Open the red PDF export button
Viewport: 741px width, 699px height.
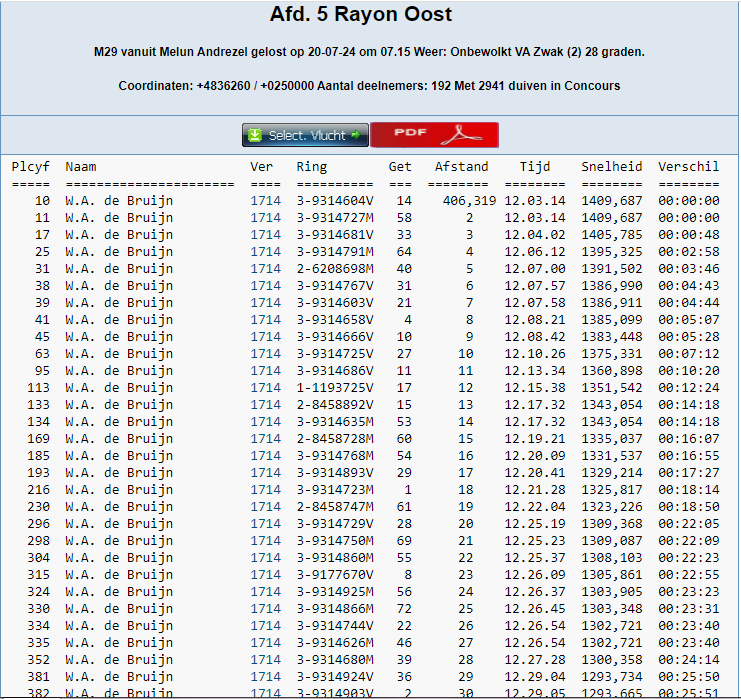point(434,135)
